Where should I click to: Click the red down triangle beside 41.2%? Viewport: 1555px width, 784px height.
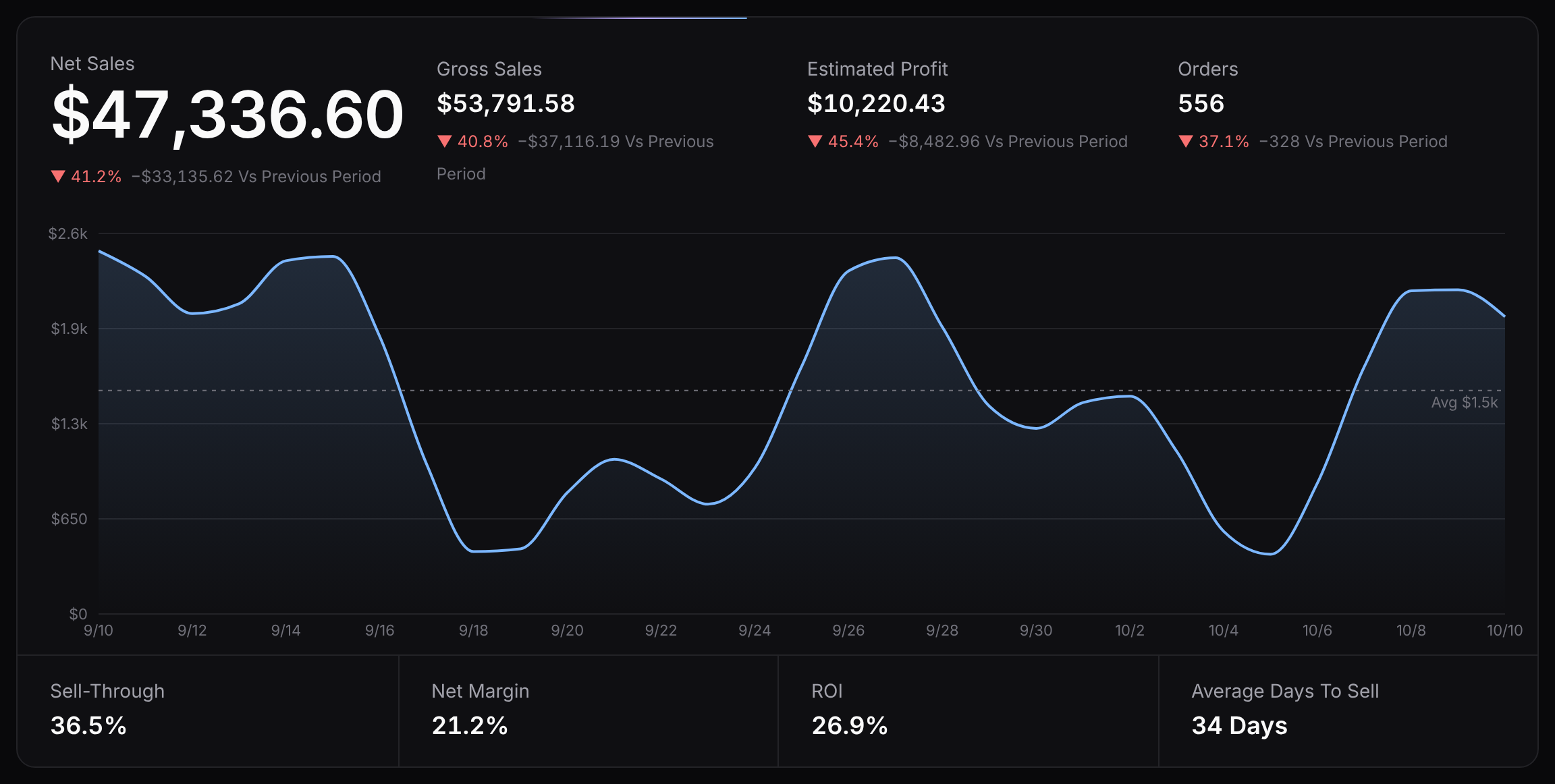[x=58, y=177]
